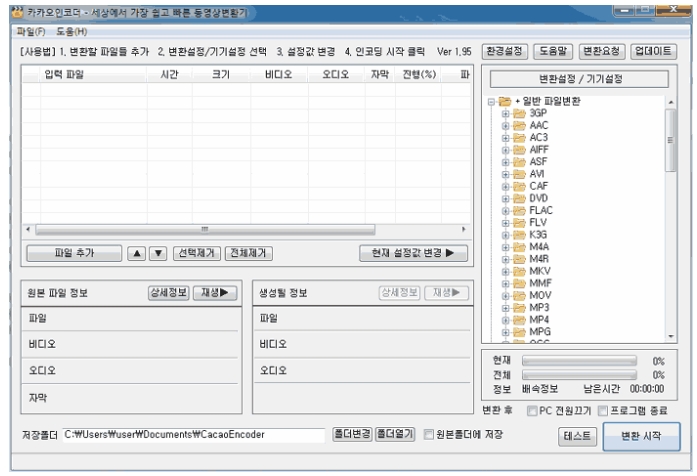
Task: Click the MP3 folder icon
Action: click(x=519, y=308)
